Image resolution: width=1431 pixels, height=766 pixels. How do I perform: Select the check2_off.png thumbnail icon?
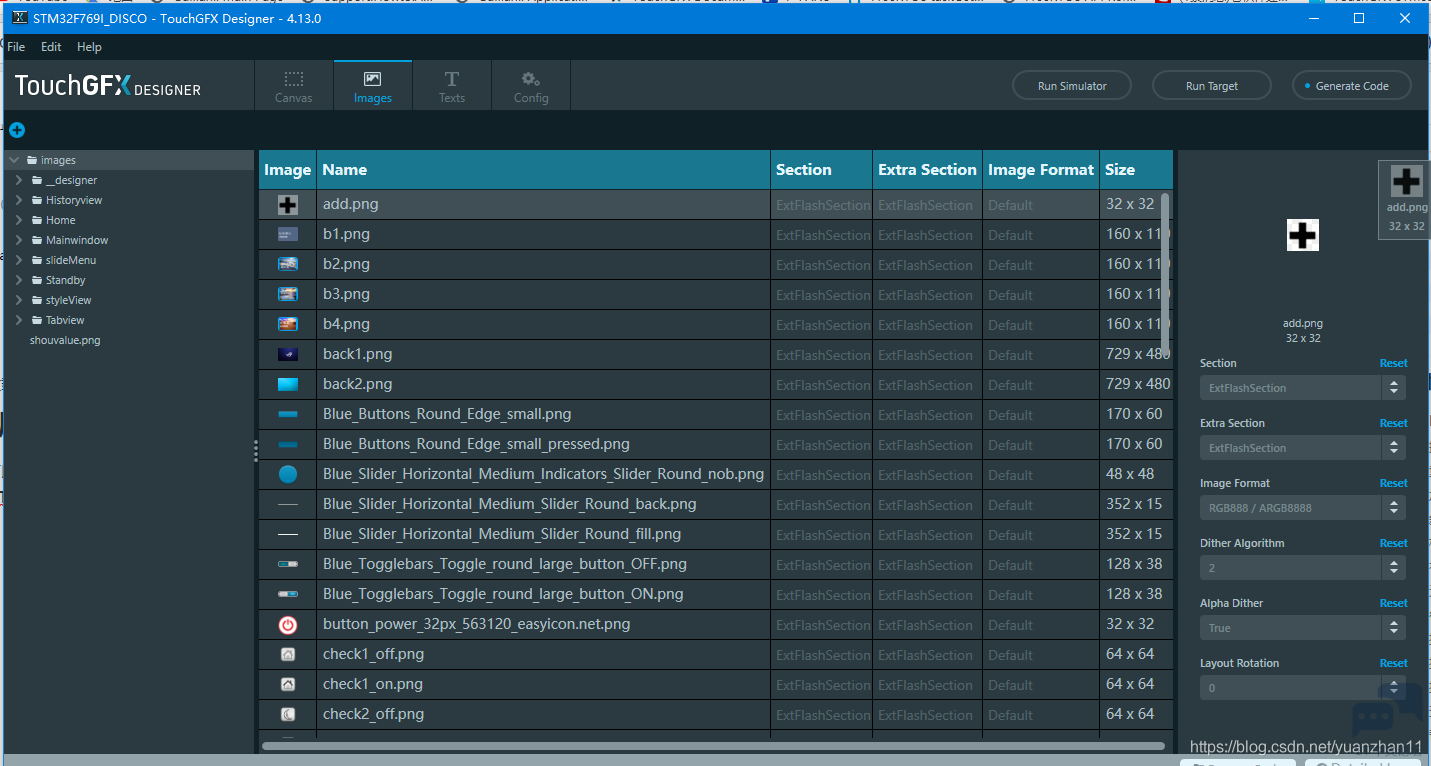tap(288, 715)
